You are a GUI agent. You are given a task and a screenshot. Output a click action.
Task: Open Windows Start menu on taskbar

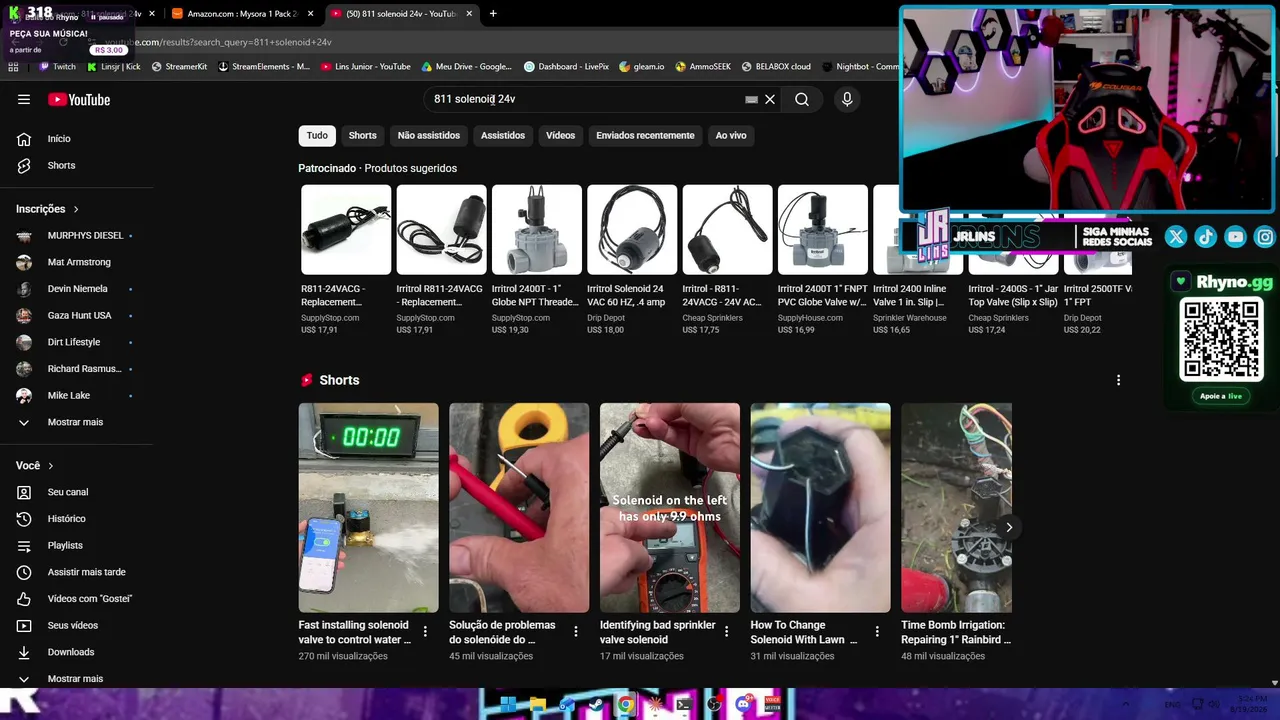click(508, 704)
